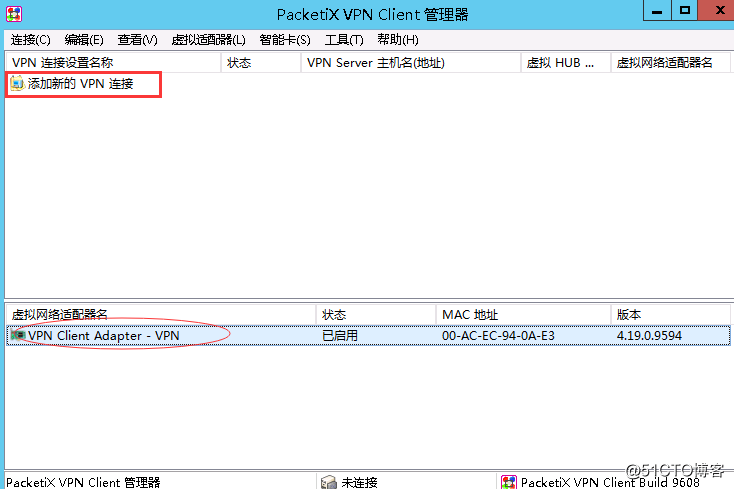The height and width of the screenshot is (489, 734).
Task: Click version 4.19.0.9594 cell
Action: [649, 336]
